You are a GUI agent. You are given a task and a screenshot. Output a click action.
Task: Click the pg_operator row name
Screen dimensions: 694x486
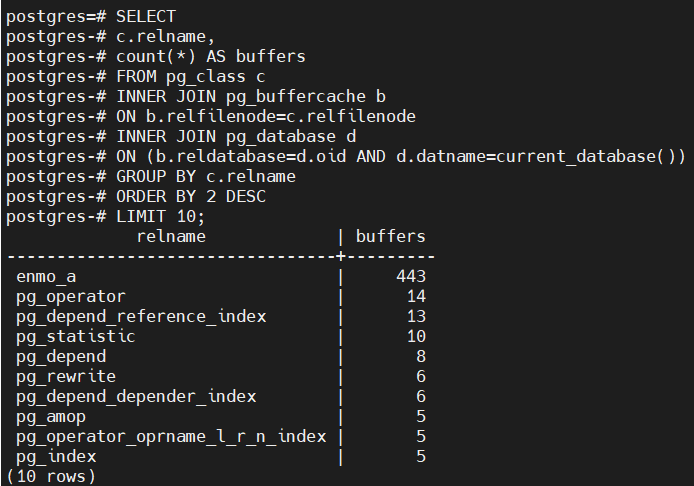click(x=71, y=296)
